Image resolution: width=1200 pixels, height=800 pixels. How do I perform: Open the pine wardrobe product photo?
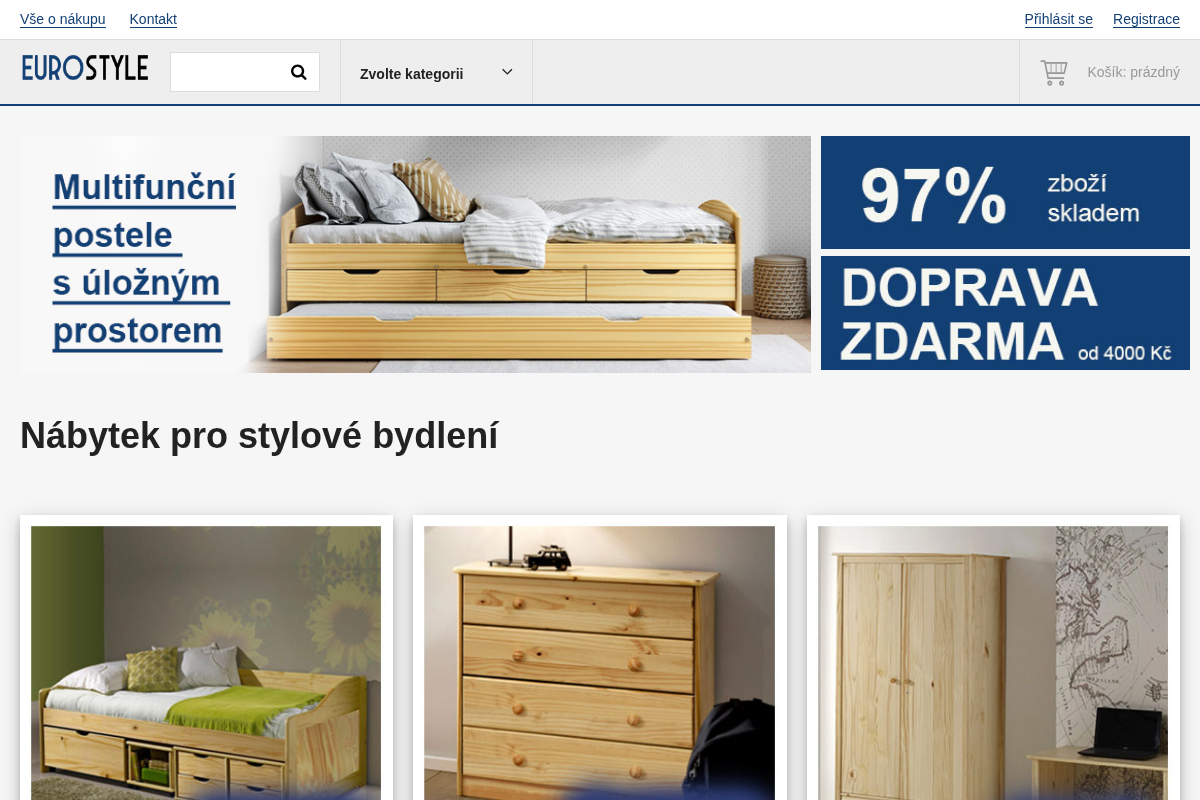click(993, 662)
